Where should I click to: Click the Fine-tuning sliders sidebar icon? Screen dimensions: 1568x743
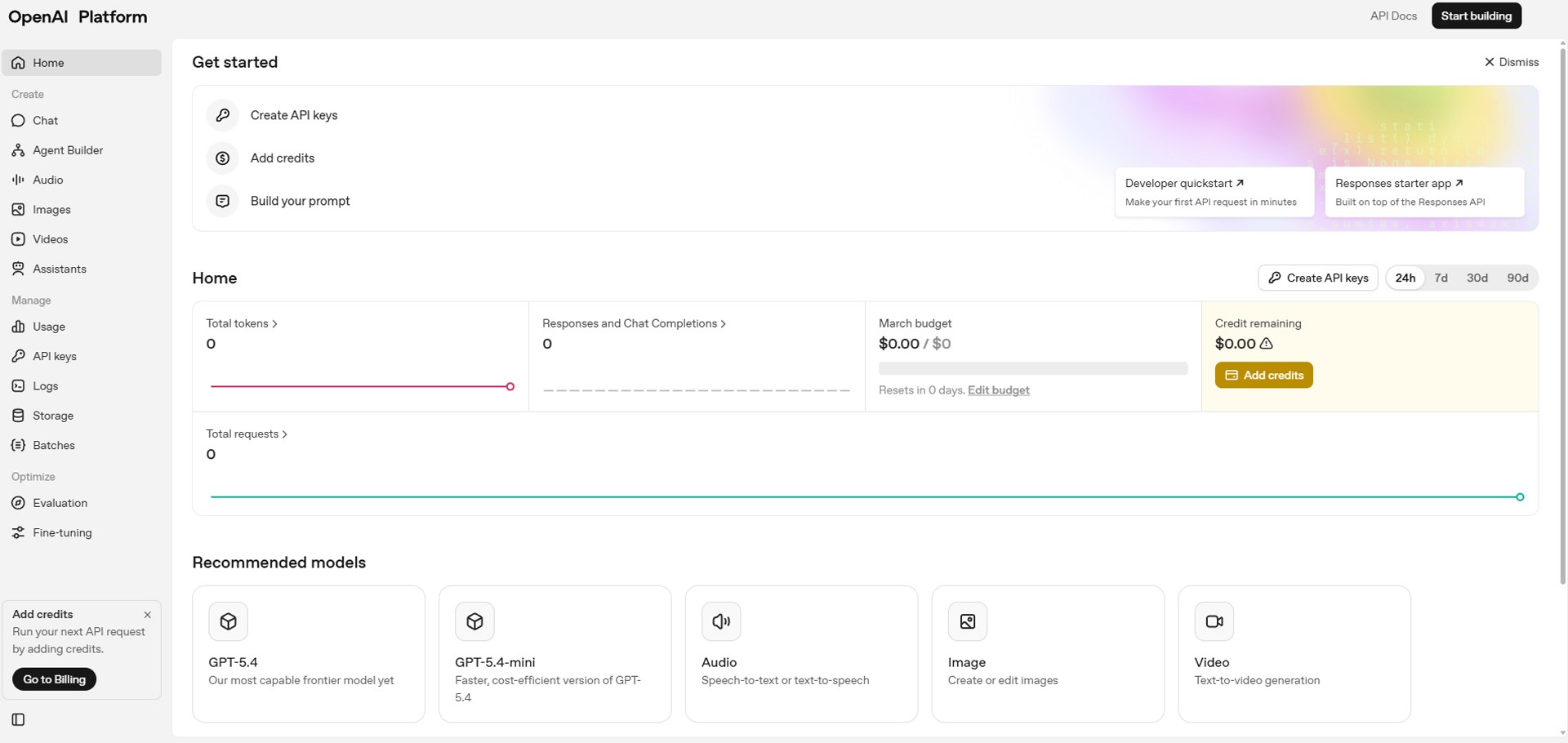(18, 532)
